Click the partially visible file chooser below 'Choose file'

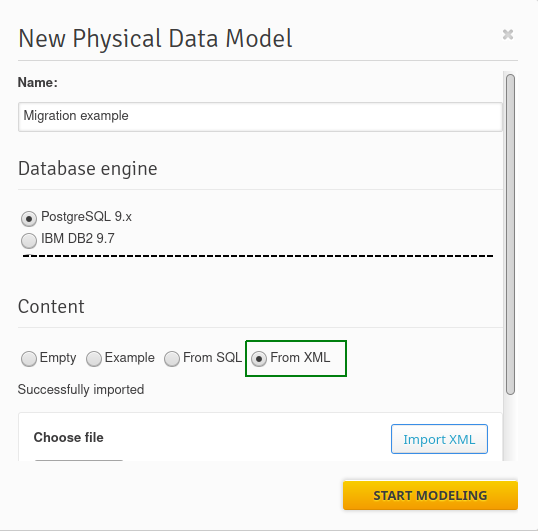pyautogui.click(x=79, y=460)
